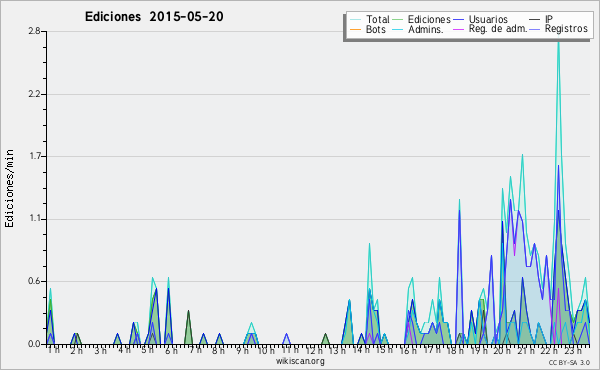The image size is (600, 370).
Task: Click the '8 h' x-axis label
Action: pyautogui.click(x=218, y=351)
